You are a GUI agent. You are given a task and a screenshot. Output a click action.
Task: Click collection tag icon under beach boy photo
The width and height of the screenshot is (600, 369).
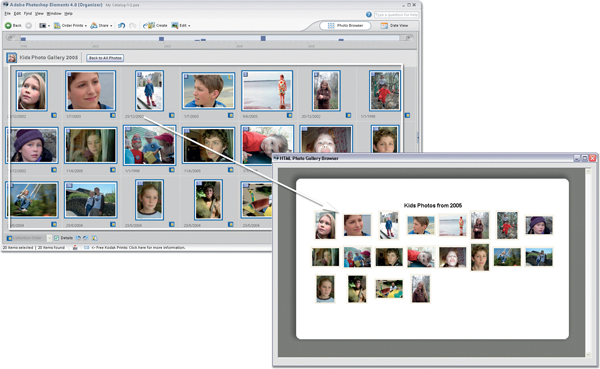pos(231,115)
